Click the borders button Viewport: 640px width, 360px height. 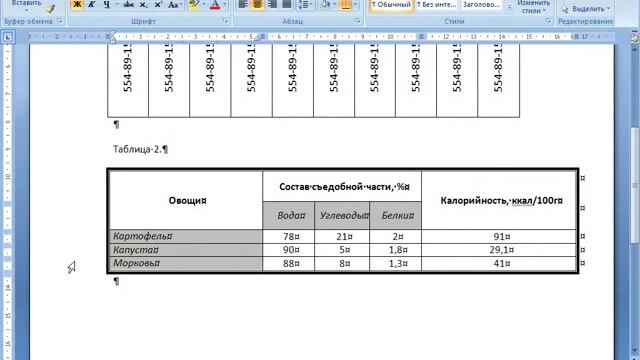[345, 4]
